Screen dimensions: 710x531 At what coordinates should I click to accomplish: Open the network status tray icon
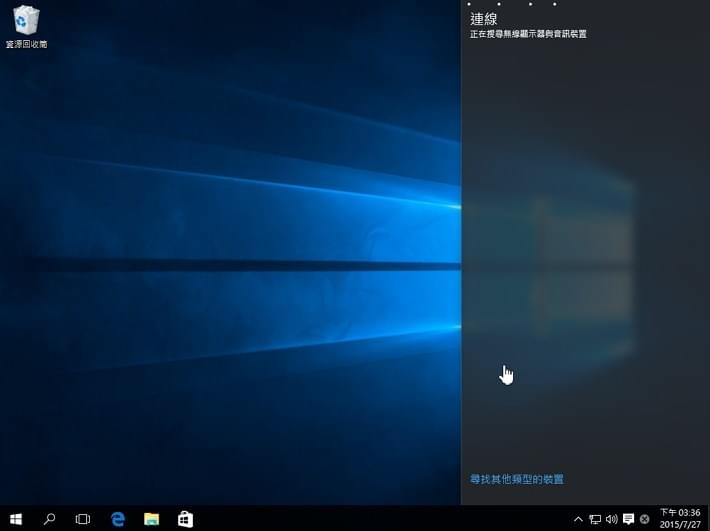click(595, 519)
